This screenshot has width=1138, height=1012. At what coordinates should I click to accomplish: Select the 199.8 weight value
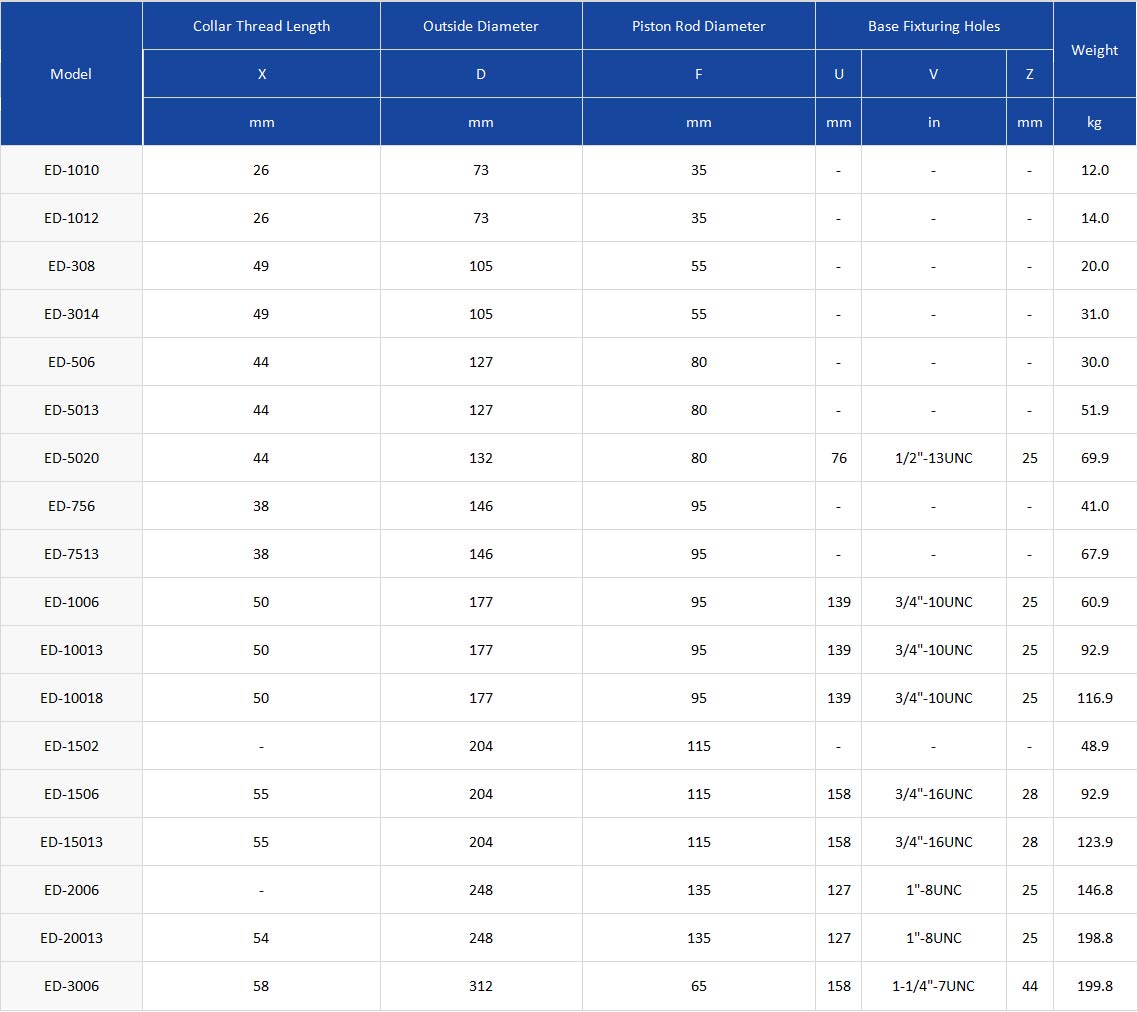coord(1094,985)
